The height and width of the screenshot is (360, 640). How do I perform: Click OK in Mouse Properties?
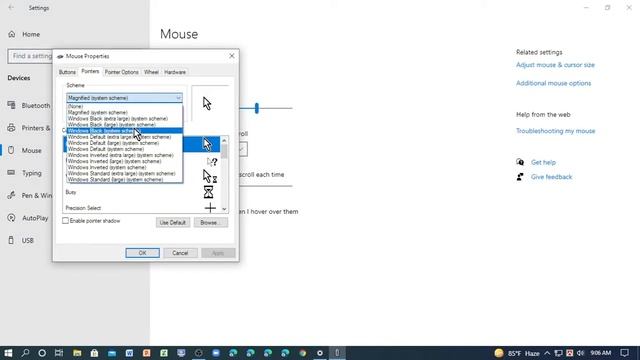142,253
